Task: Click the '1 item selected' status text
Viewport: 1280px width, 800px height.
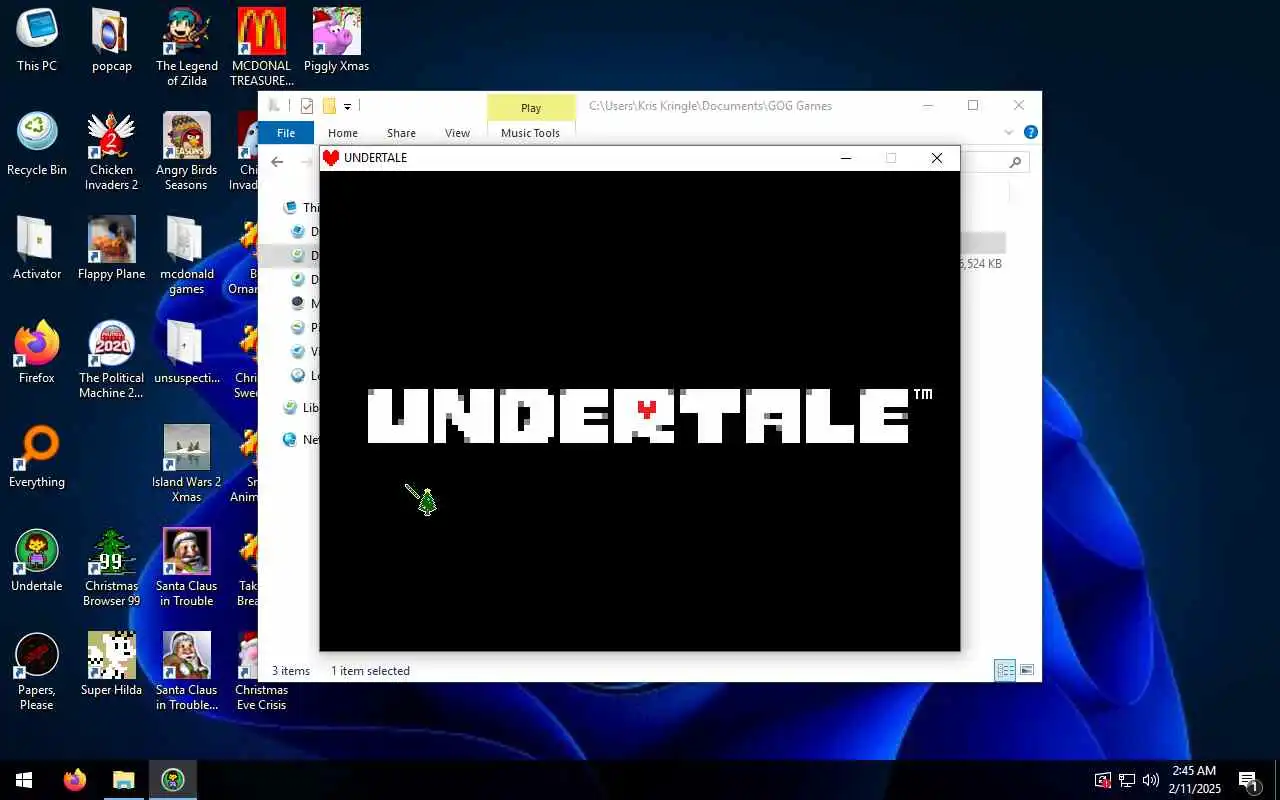Action: click(370, 671)
